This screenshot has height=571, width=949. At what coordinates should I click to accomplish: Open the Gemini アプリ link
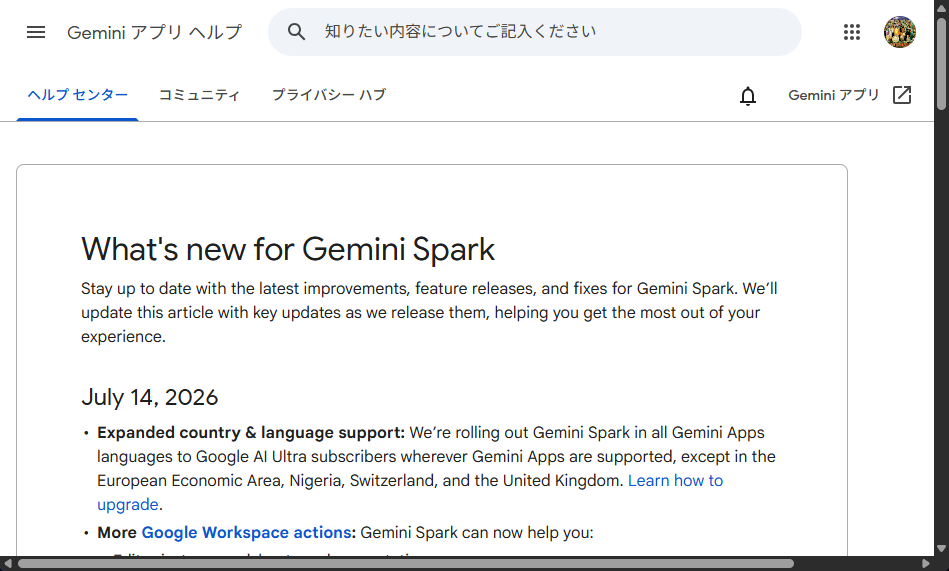click(833, 95)
